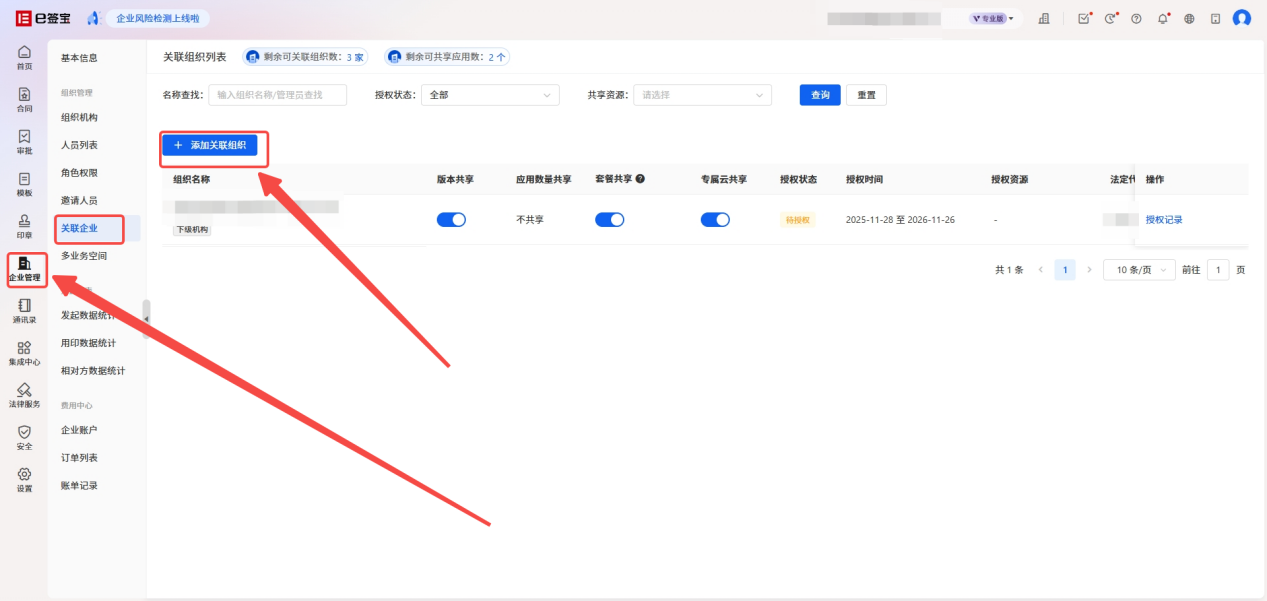
Task: Open the 授权记录 link
Action: click(1164, 220)
